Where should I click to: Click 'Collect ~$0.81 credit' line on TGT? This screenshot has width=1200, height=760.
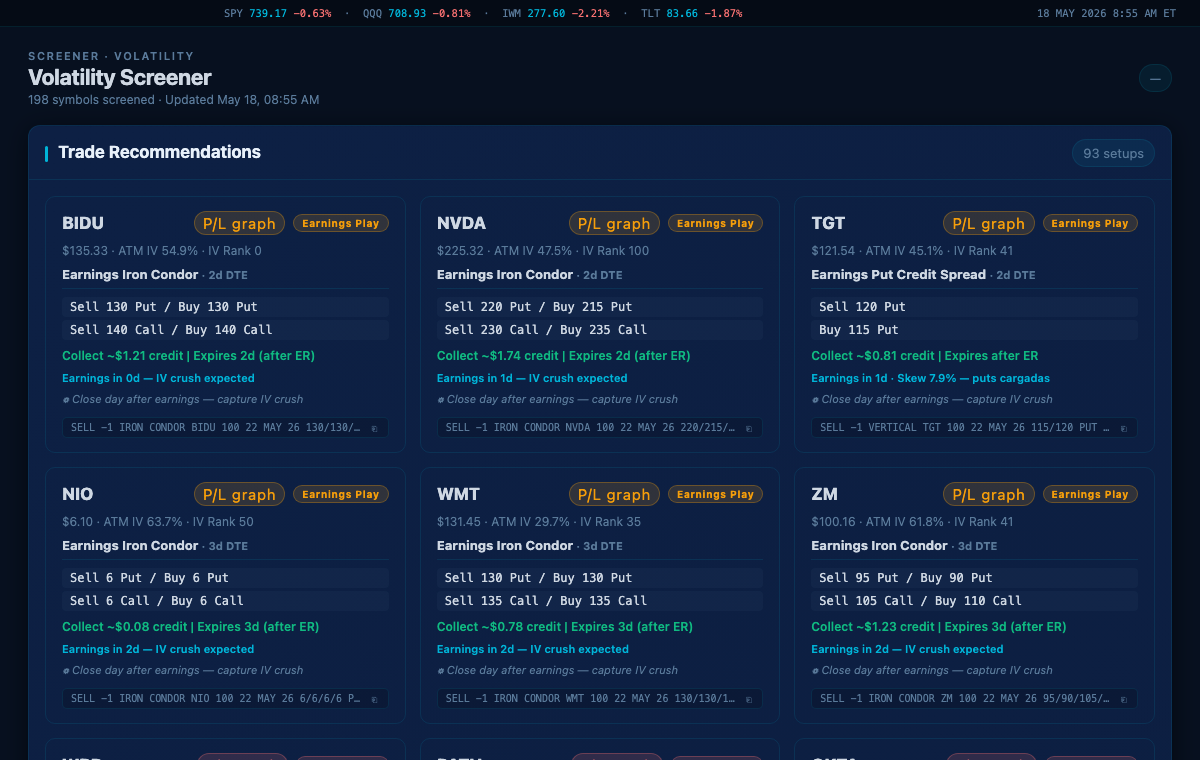[925, 356]
